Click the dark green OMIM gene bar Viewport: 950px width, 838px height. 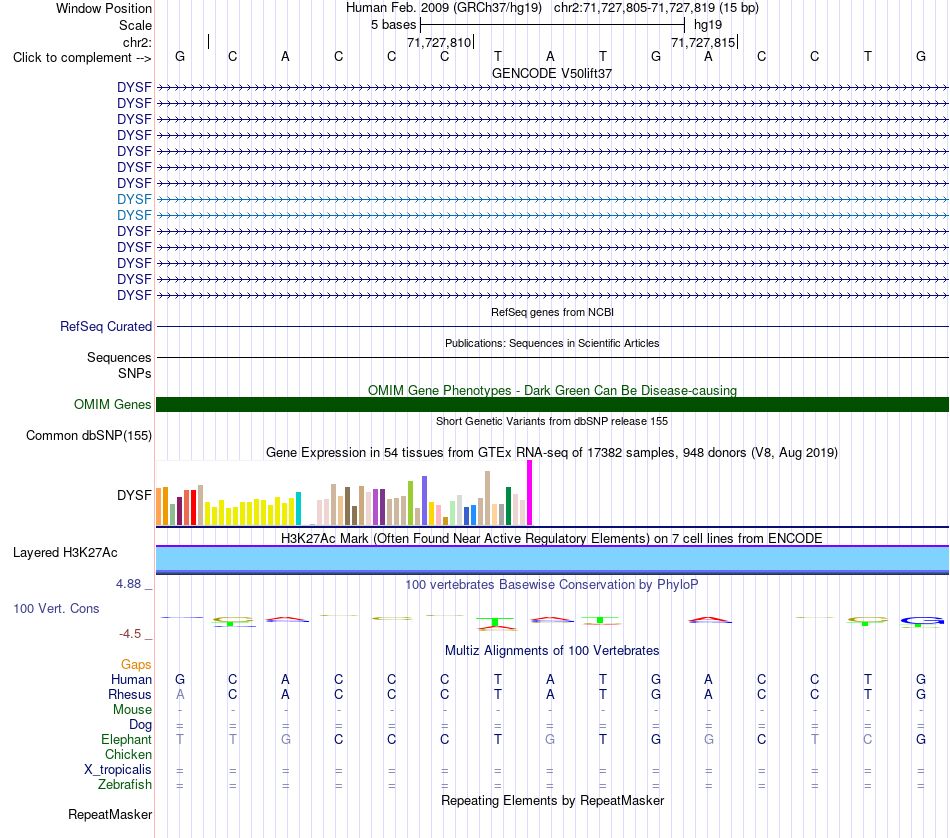[552, 405]
